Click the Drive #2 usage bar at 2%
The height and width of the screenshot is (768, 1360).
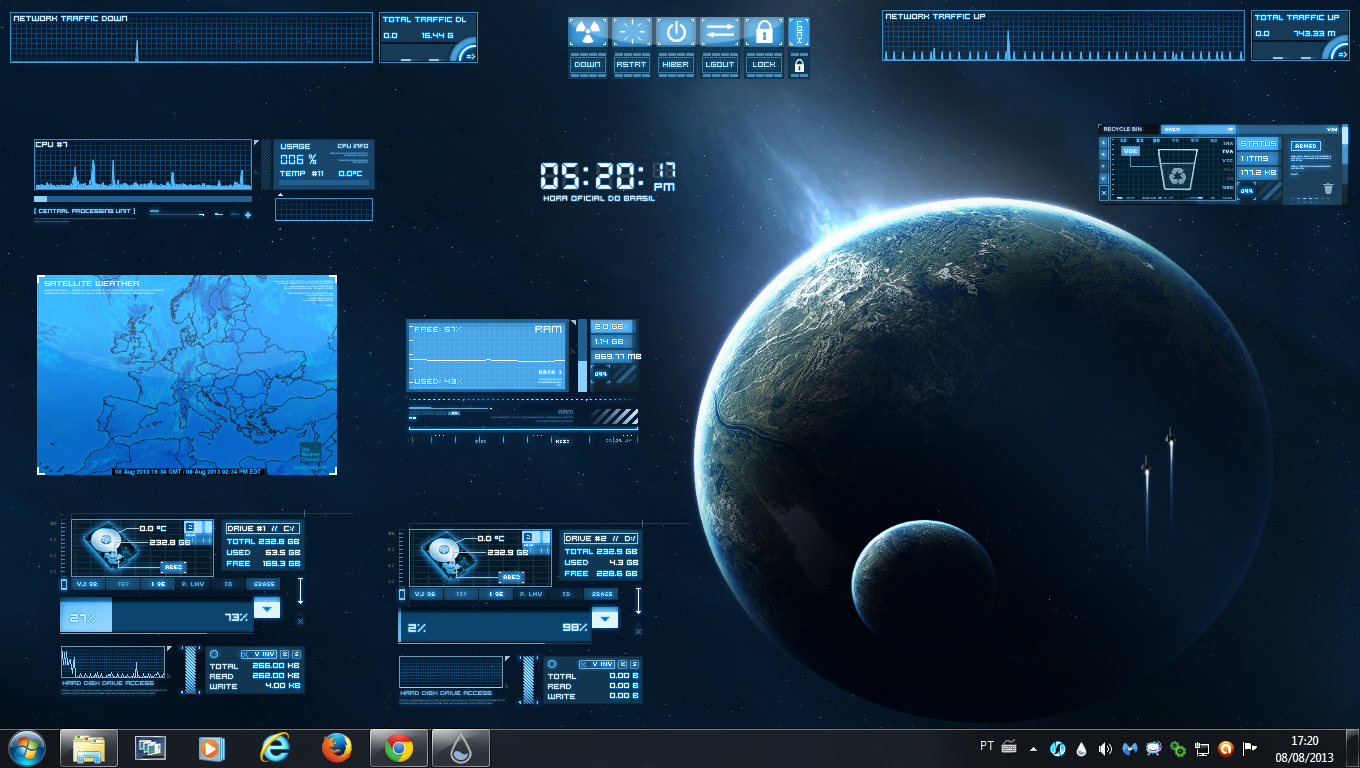[x=495, y=627]
